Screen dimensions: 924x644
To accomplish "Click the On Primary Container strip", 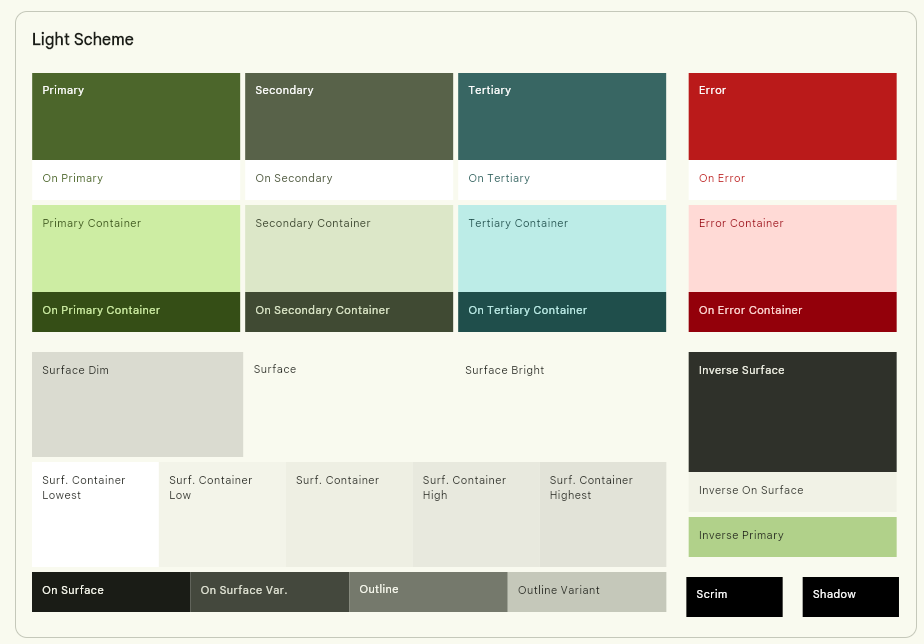I will (136, 311).
